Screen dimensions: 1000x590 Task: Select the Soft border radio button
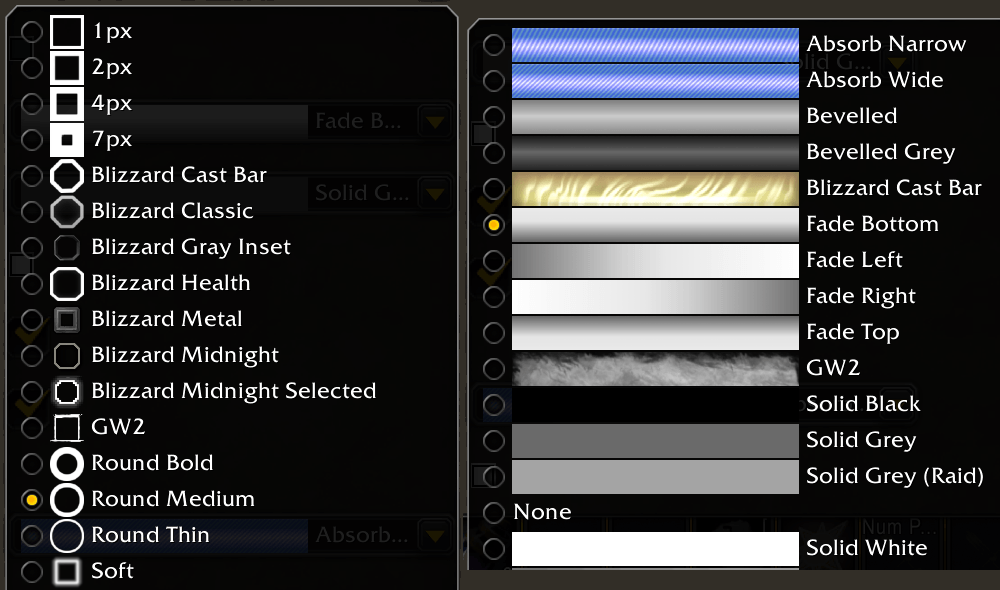[x=31, y=572]
